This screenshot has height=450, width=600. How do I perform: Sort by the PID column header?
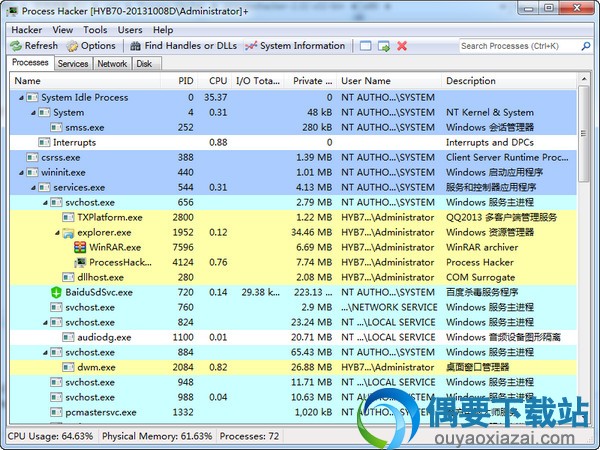[x=179, y=81]
